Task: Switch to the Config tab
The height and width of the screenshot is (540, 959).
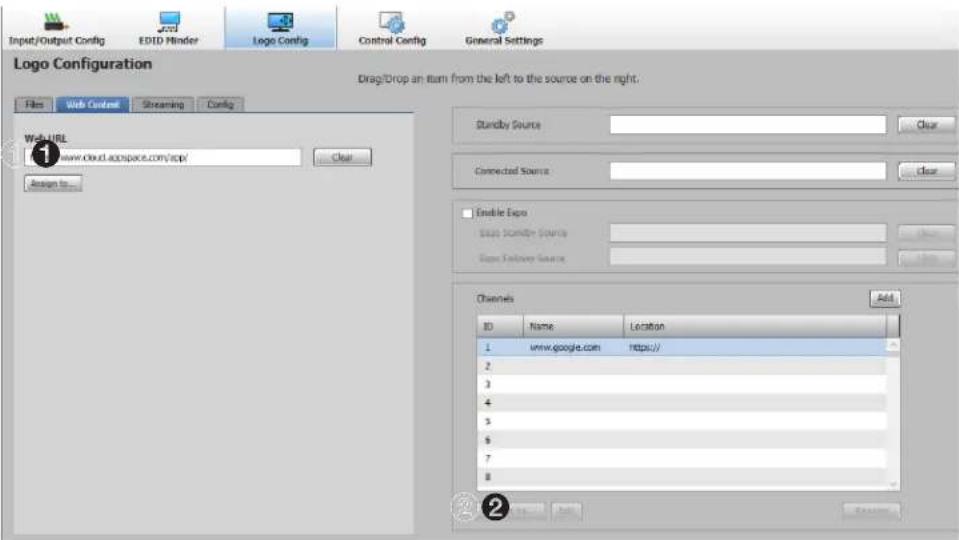Action: coord(220,105)
